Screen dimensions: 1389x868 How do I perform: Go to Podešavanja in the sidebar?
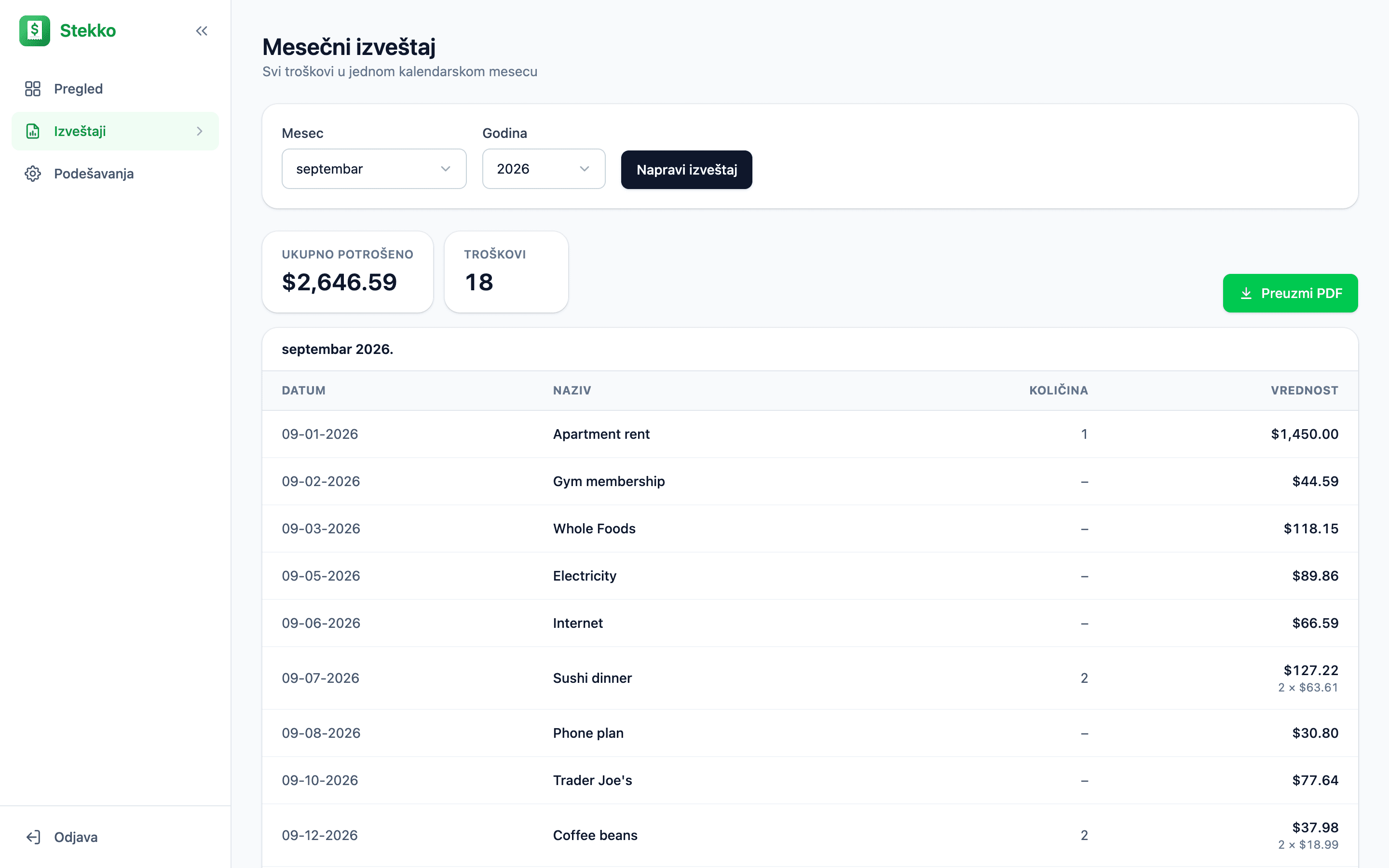(x=115, y=174)
